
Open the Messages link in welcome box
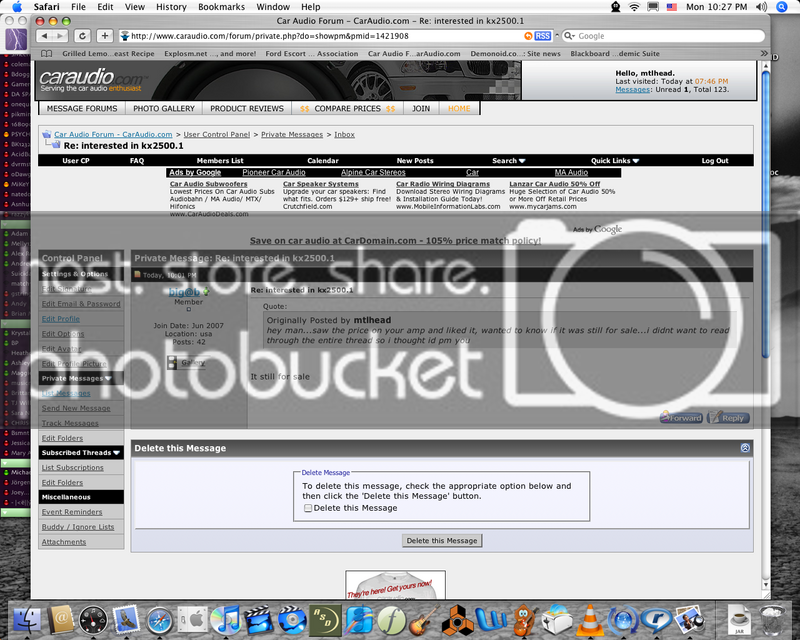click(x=632, y=89)
